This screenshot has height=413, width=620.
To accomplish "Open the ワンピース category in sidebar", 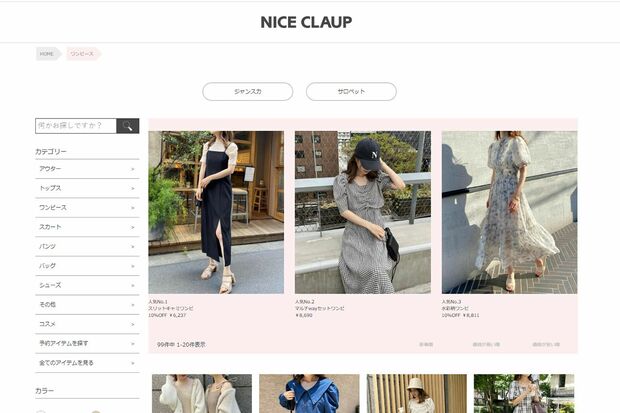I will [x=87, y=208].
